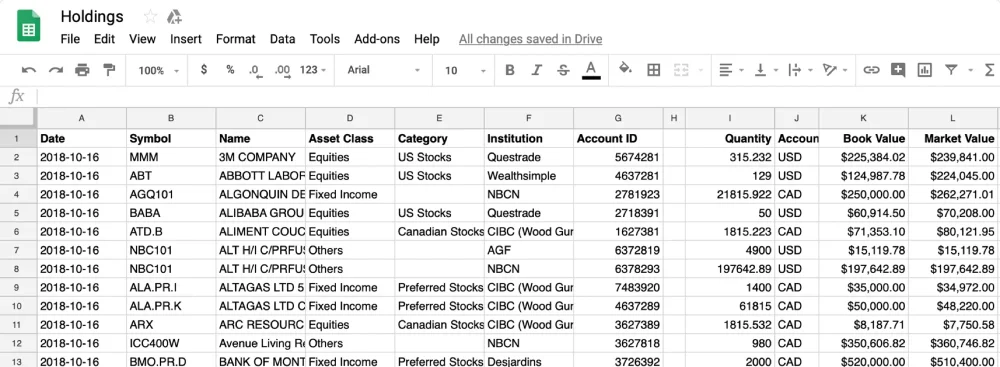The height and width of the screenshot is (367, 1000).
Task: Click the increase decimal places icon
Action: (283, 70)
